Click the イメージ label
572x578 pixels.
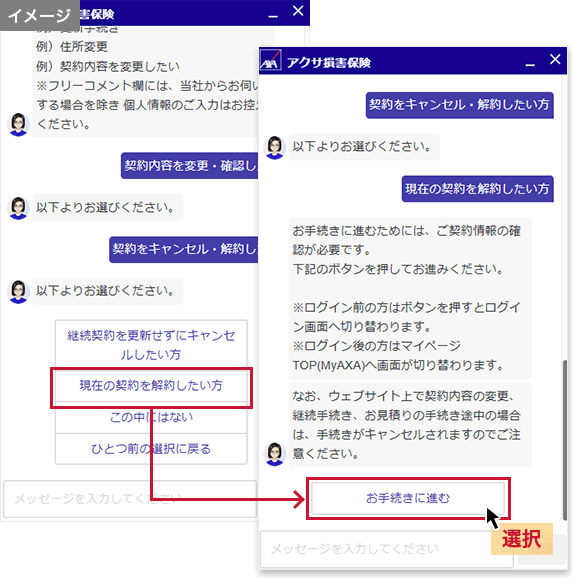[39, 15]
